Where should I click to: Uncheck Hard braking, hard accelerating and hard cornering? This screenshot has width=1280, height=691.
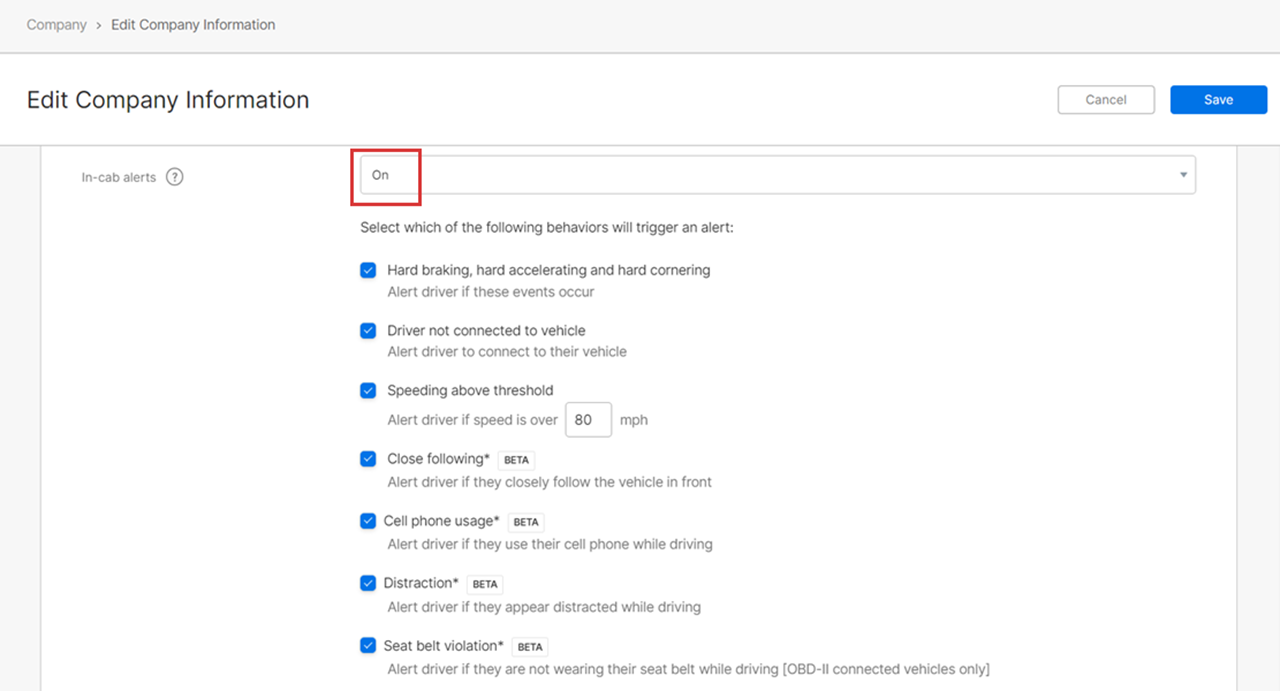[368, 270]
